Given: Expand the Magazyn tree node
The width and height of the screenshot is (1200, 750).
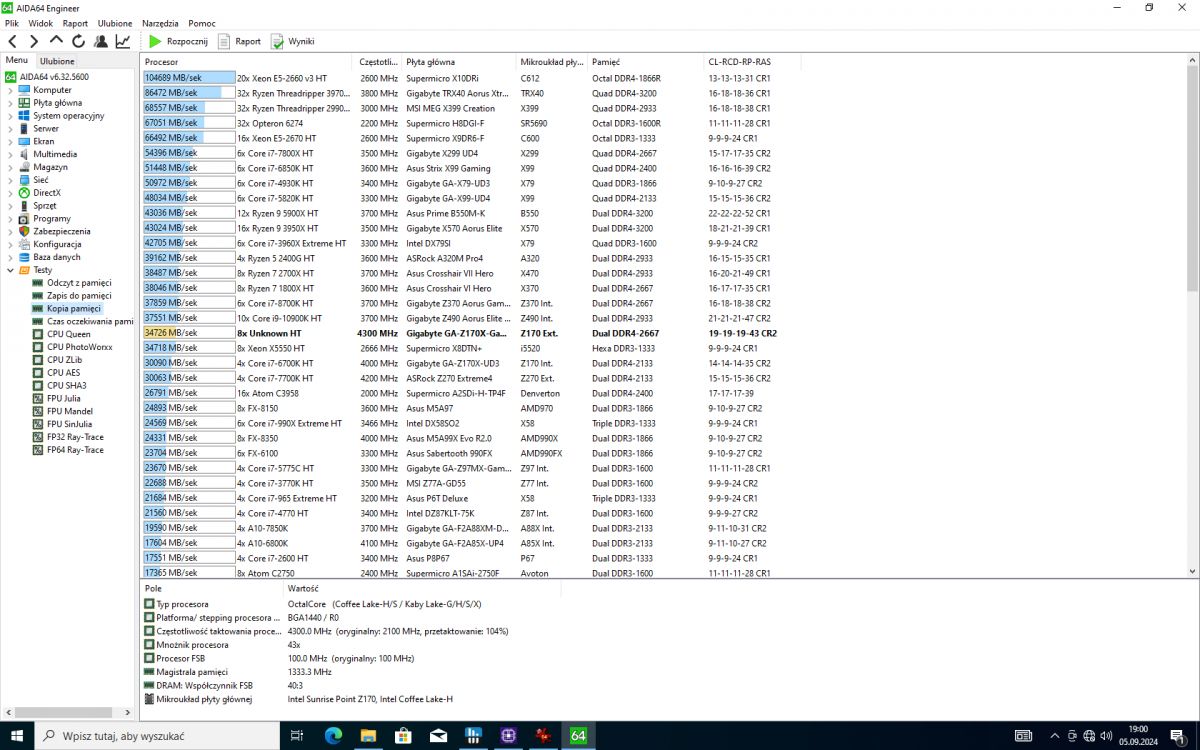Looking at the screenshot, I should coord(11,167).
